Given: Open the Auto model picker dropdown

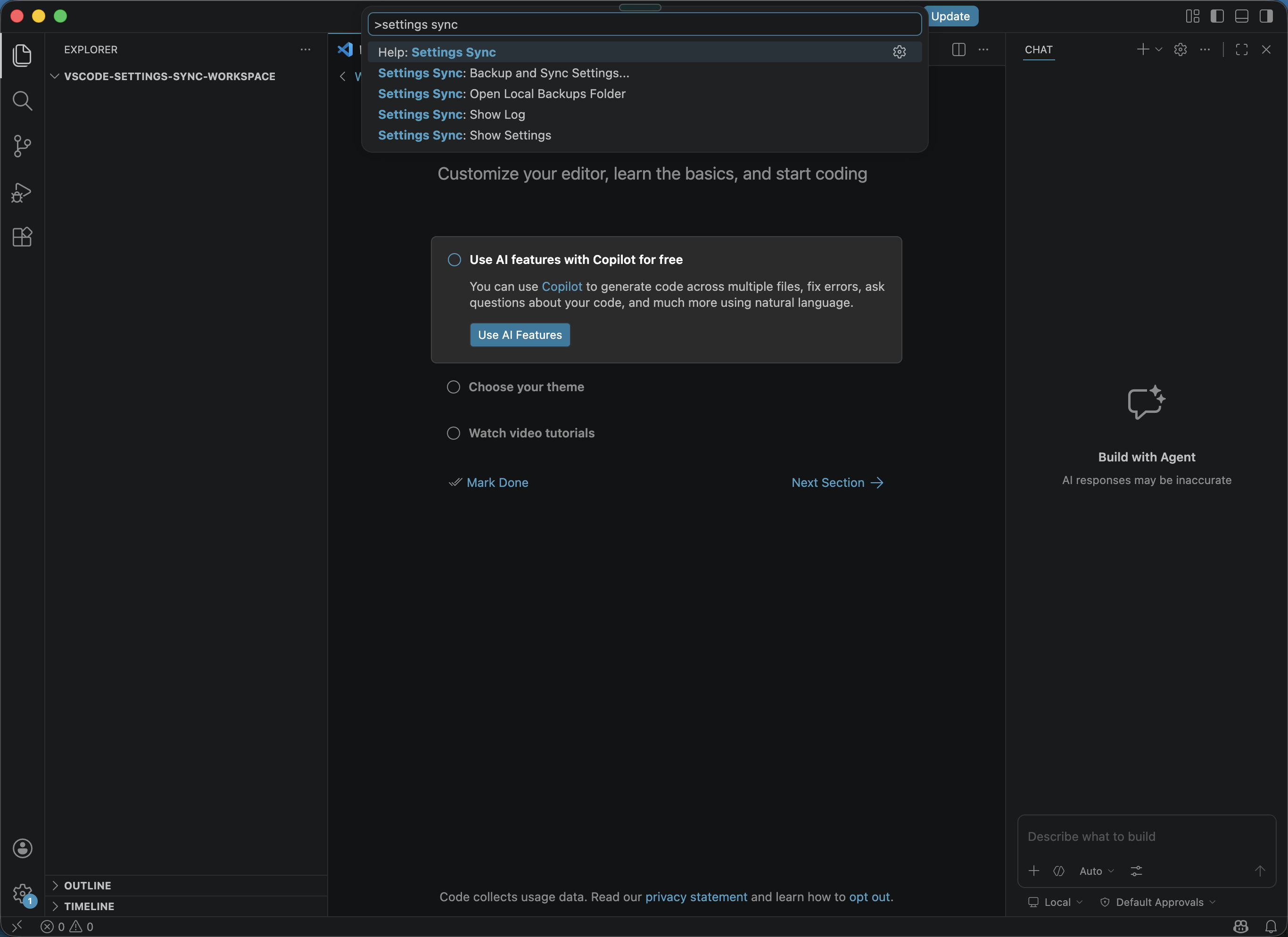Looking at the screenshot, I should click(1097, 871).
